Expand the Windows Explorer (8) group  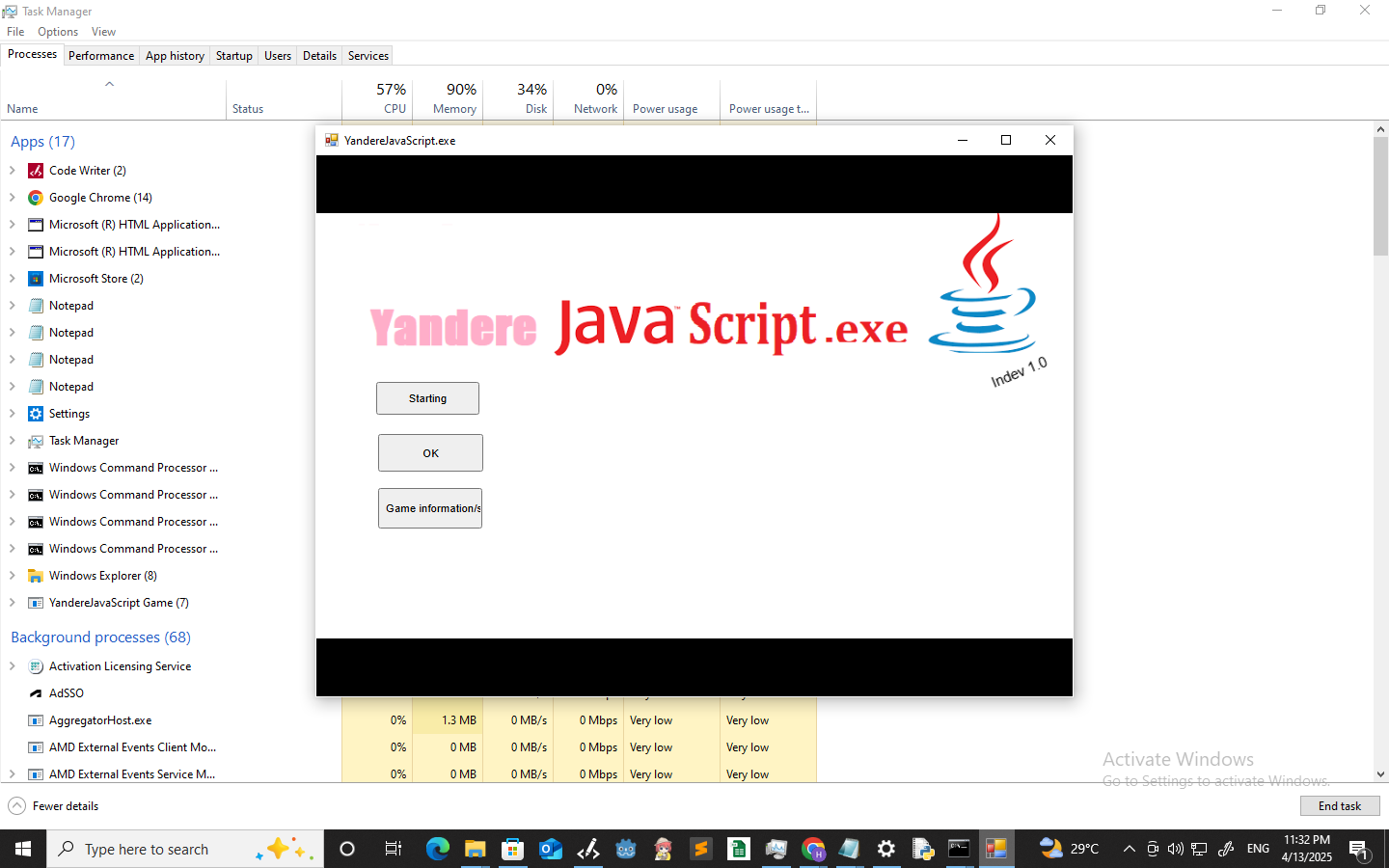click(12, 576)
